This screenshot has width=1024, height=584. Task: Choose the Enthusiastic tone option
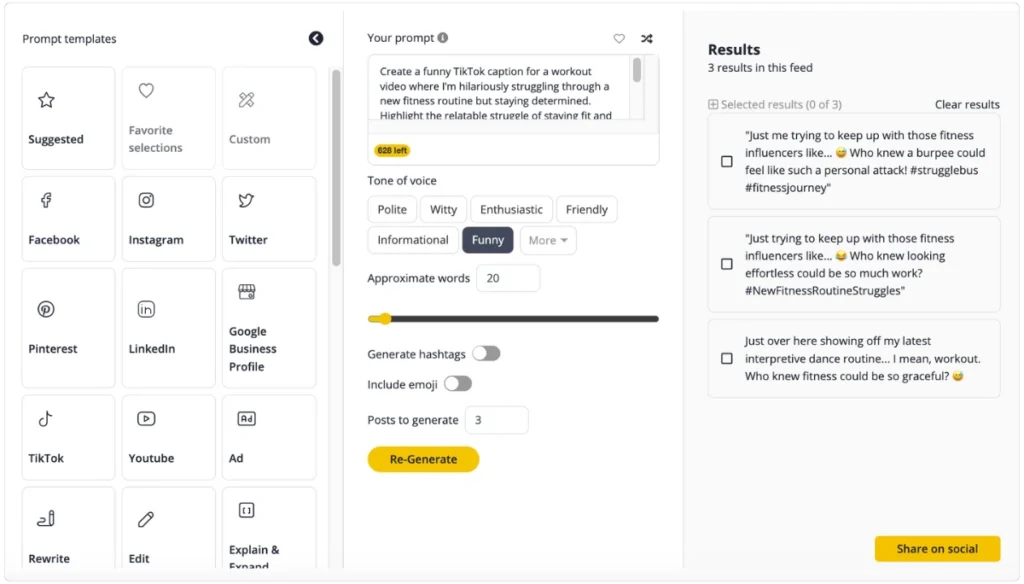click(511, 210)
